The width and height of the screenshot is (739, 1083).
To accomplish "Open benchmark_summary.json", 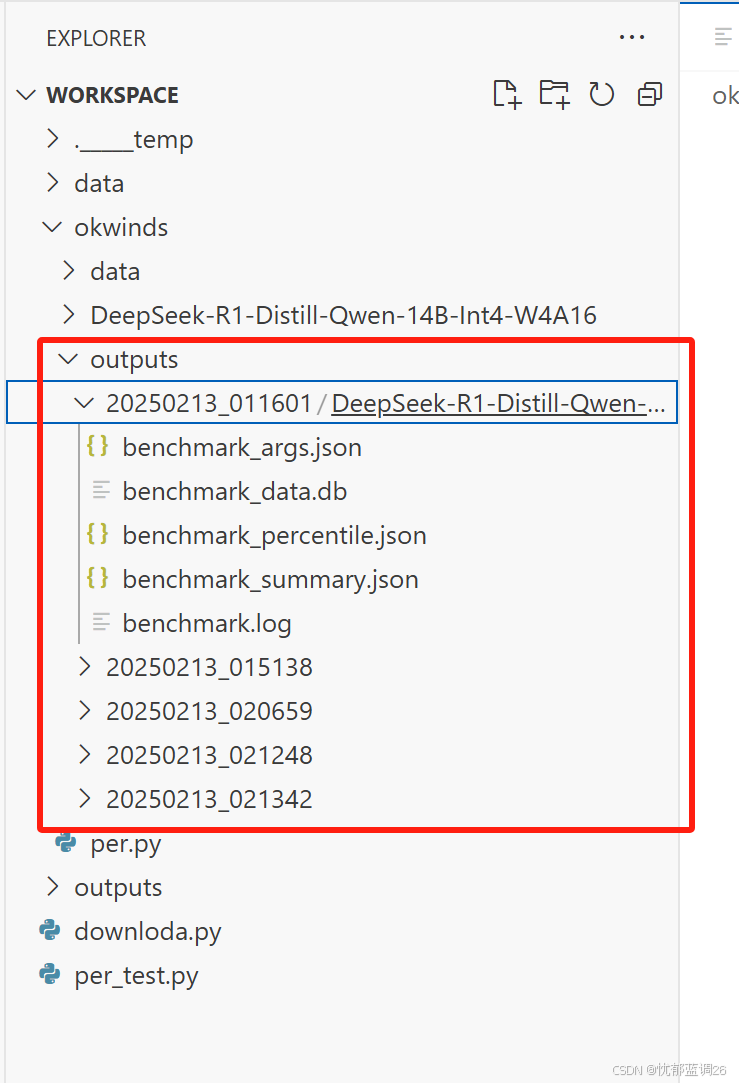I will point(270,579).
